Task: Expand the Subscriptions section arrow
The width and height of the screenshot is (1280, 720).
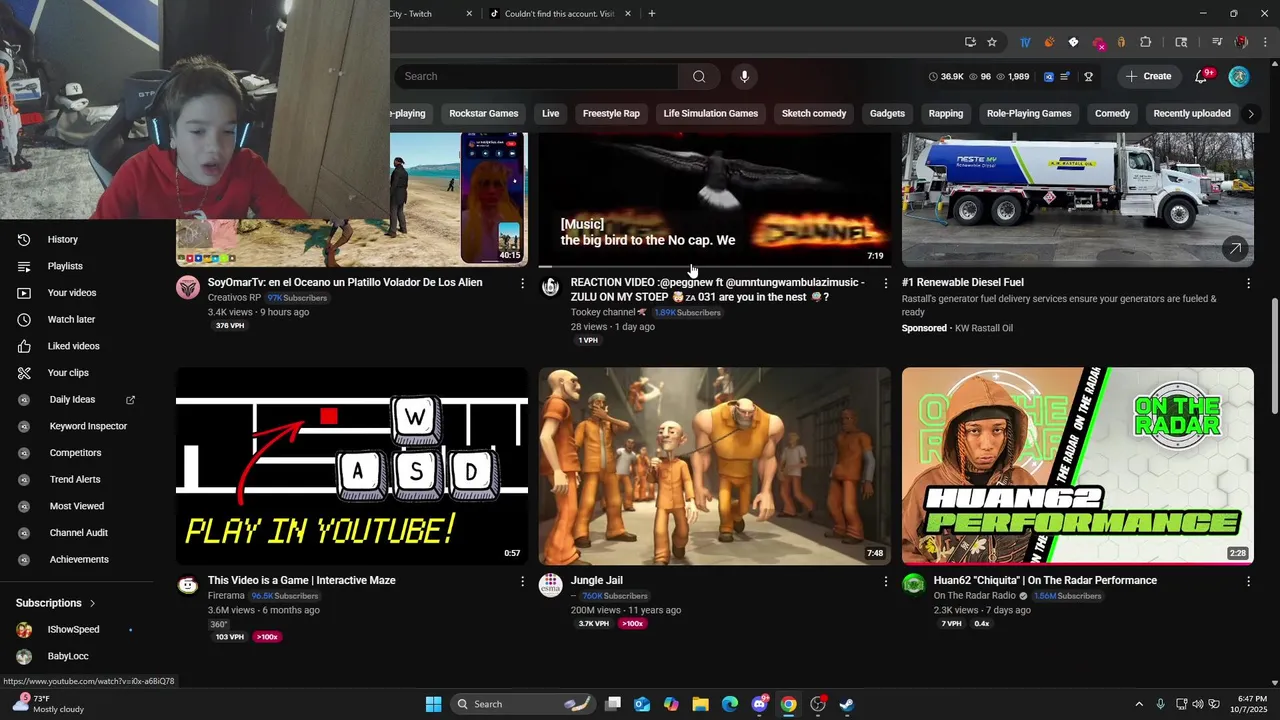Action: tap(93, 603)
